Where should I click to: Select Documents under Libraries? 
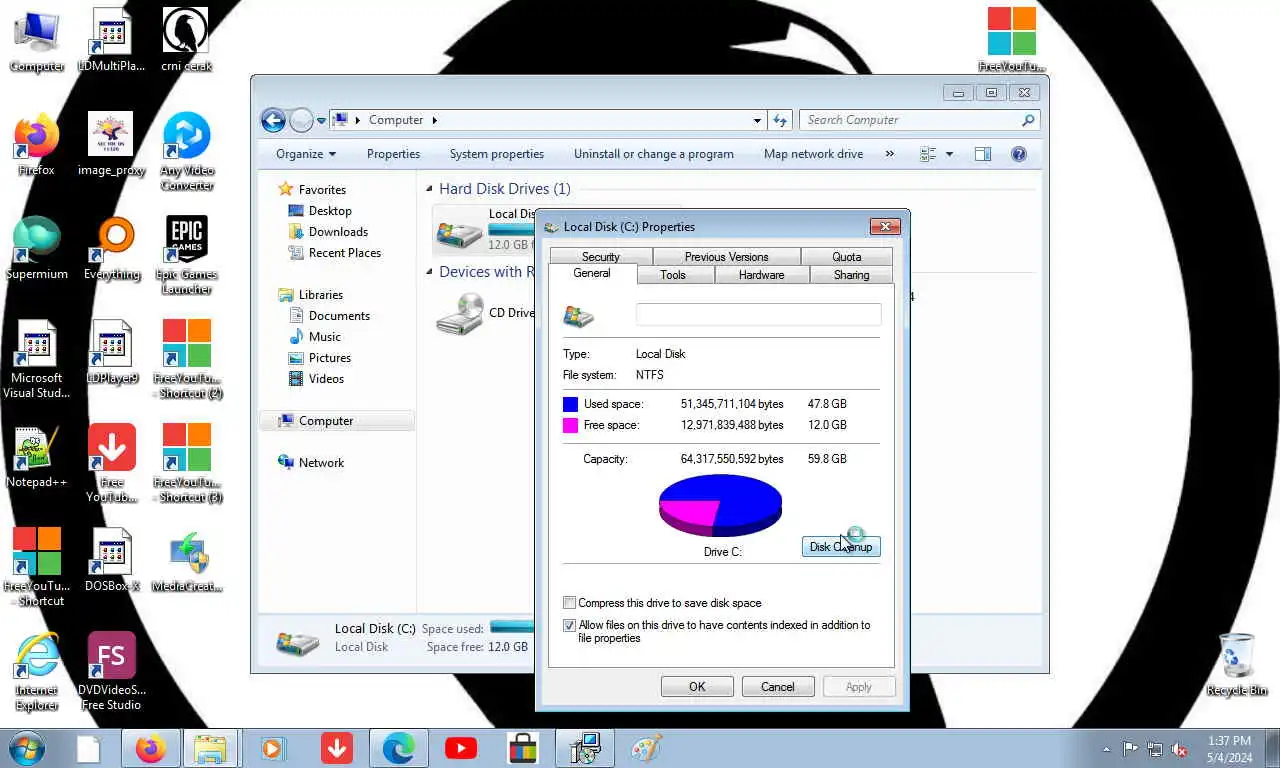click(x=339, y=316)
